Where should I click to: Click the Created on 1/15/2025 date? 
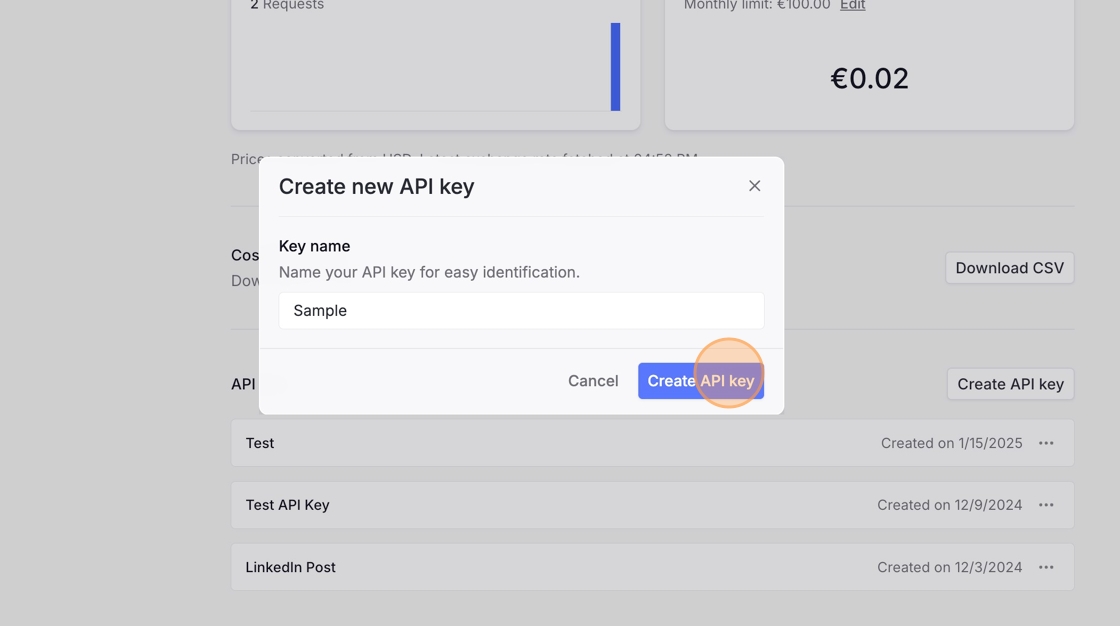pos(951,443)
